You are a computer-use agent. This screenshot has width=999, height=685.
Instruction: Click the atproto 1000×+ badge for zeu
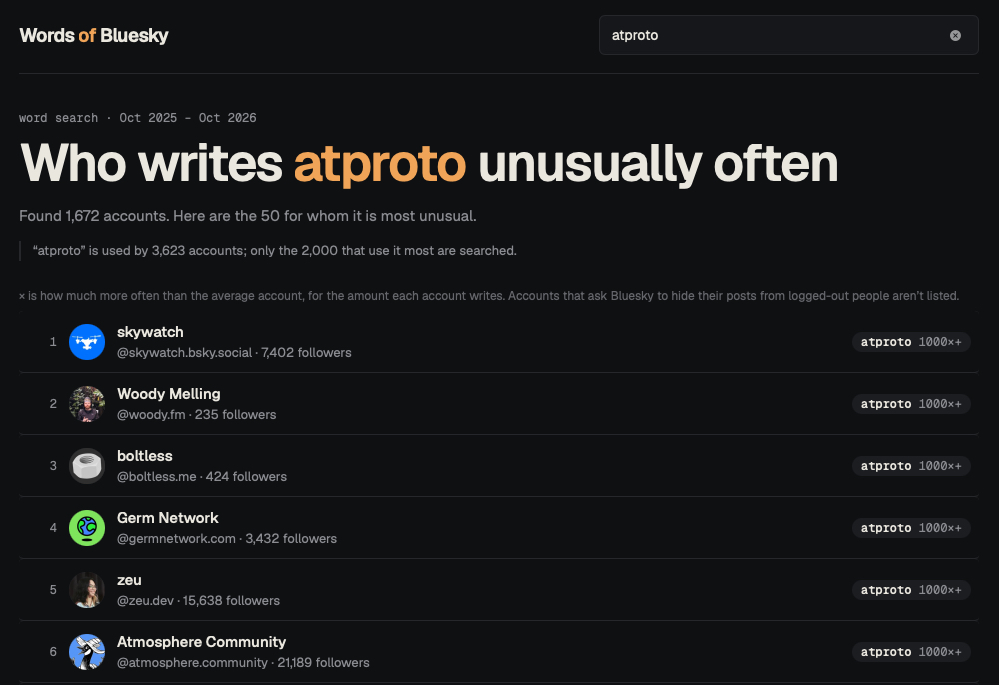pos(911,590)
